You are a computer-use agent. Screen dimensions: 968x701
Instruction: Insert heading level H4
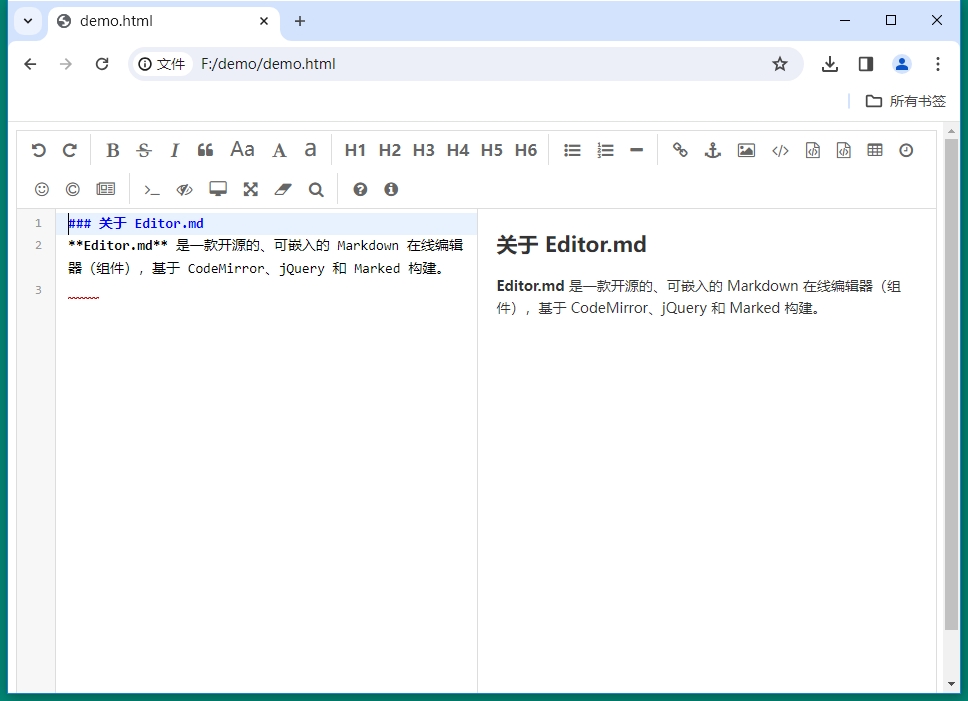[457, 150]
